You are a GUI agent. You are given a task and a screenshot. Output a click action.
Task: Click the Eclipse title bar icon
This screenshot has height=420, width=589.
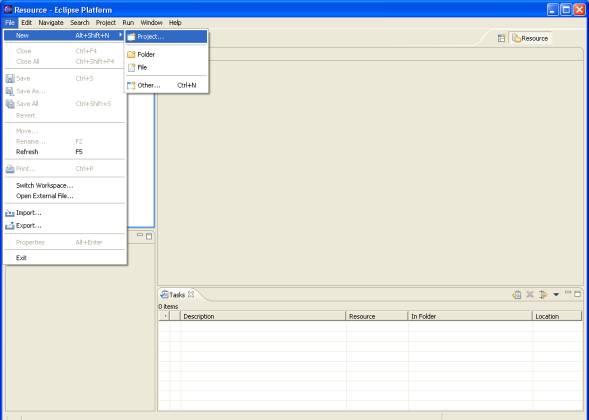tap(8, 9)
